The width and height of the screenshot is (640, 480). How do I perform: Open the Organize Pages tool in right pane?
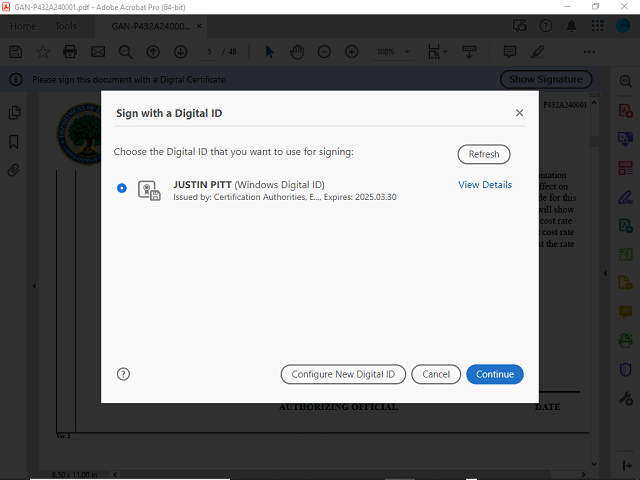tap(625, 168)
